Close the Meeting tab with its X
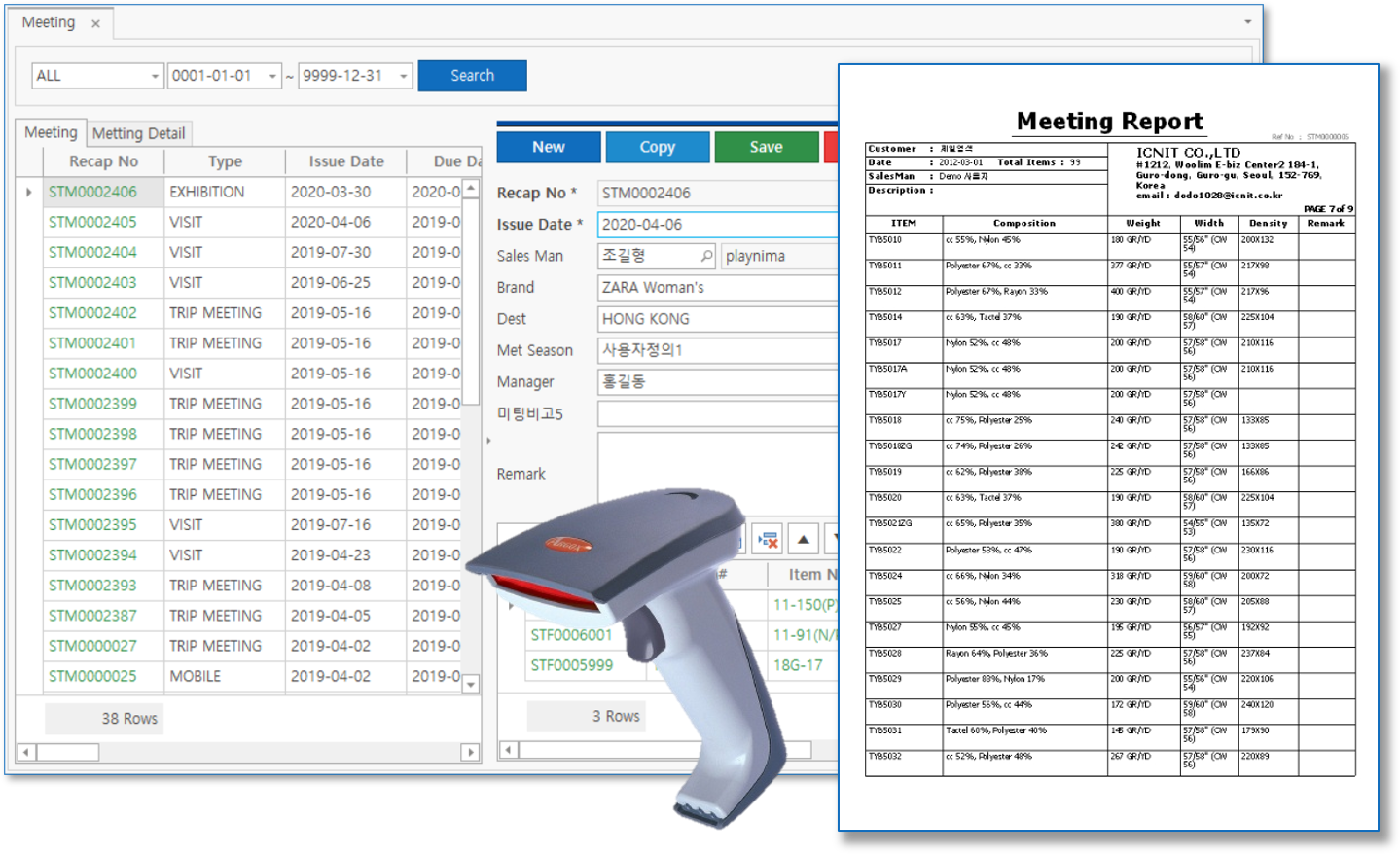 click(95, 24)
